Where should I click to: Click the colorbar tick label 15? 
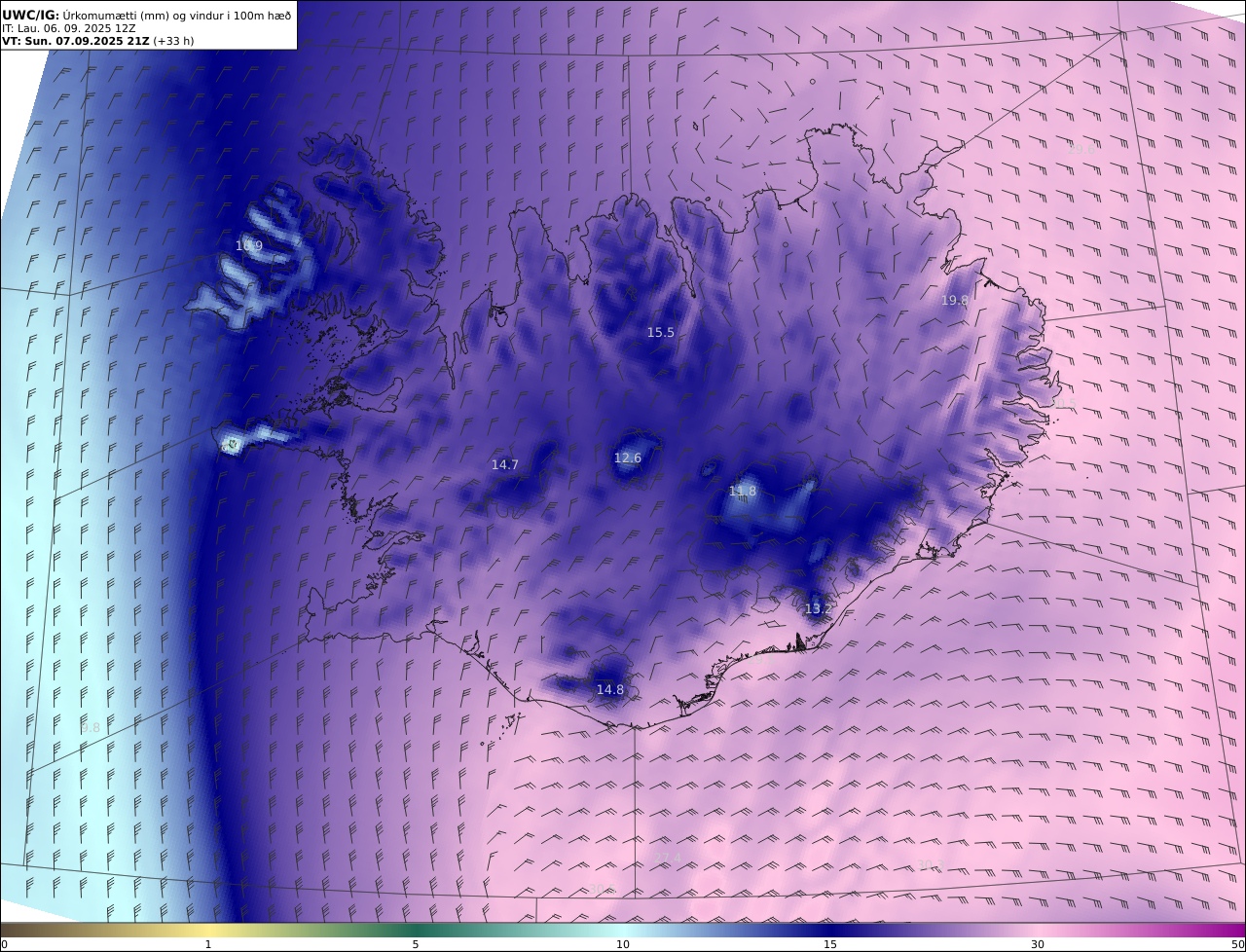click(x=830, y=944)
